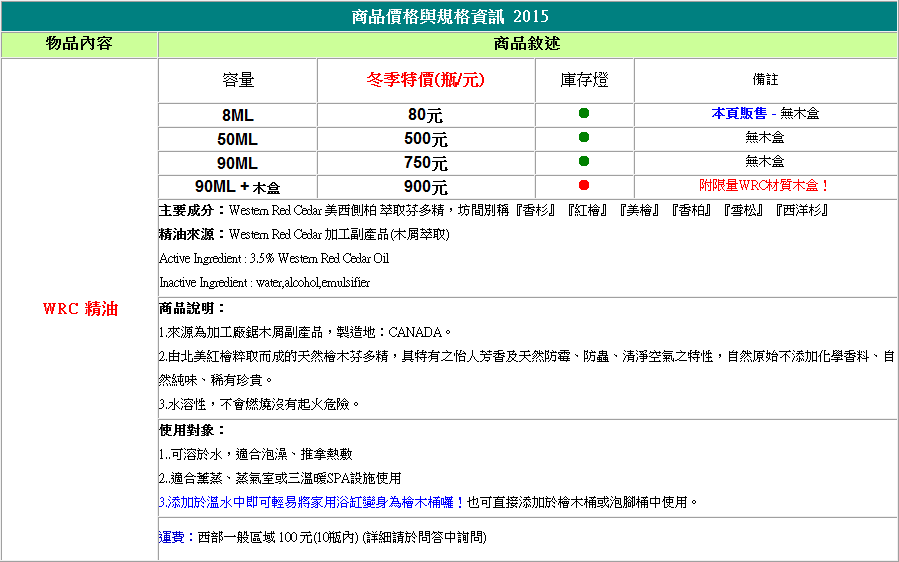
Task: Click 無木盒 note in the 90ML row
Action: pyautogui.click(x=765, y=162)
